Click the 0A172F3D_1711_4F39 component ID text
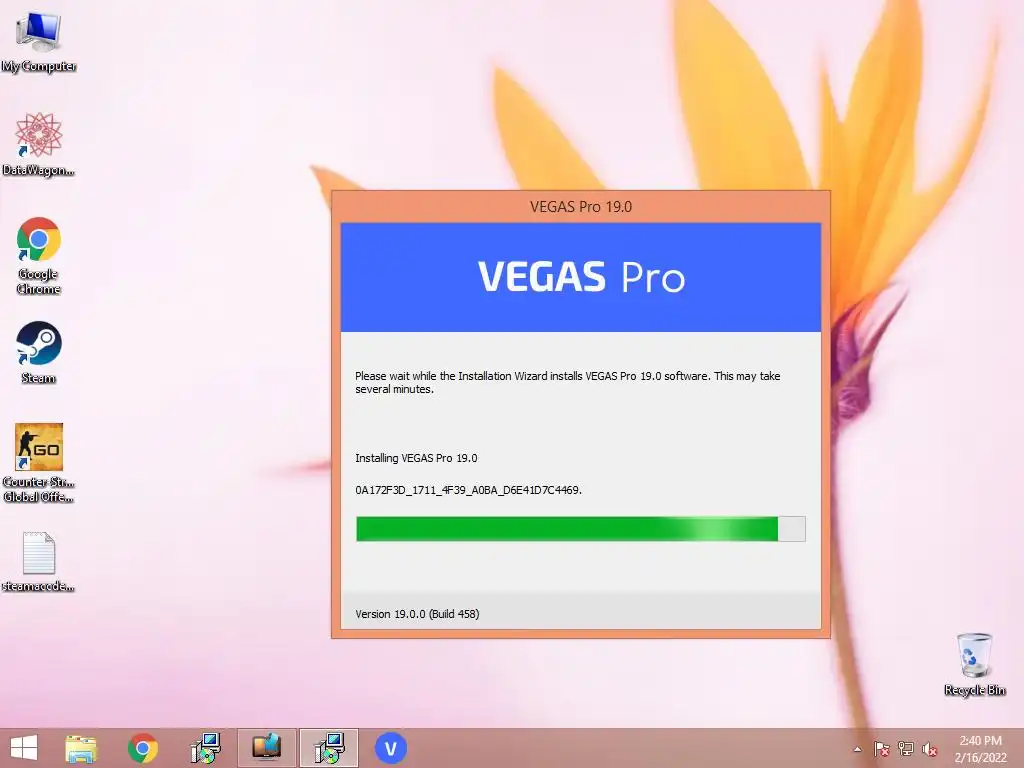 (x=468, y=490)
